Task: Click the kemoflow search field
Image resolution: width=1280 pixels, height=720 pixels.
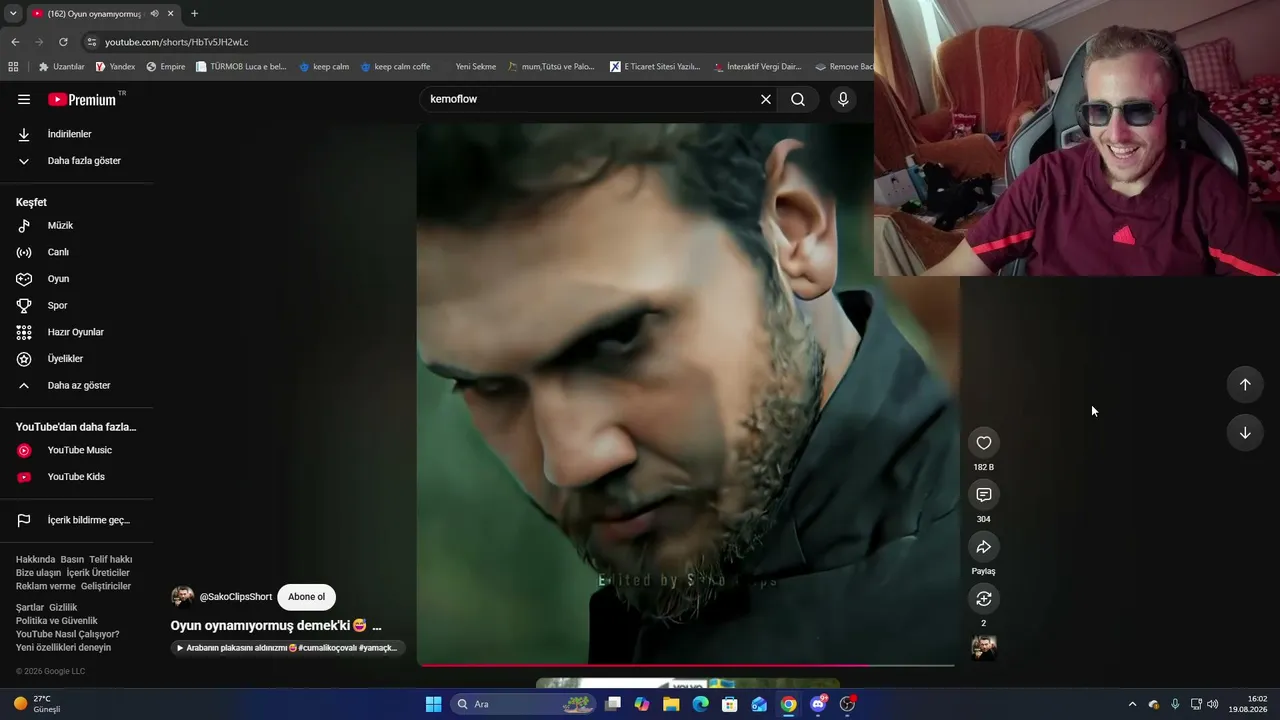Action: click(590, 99)
